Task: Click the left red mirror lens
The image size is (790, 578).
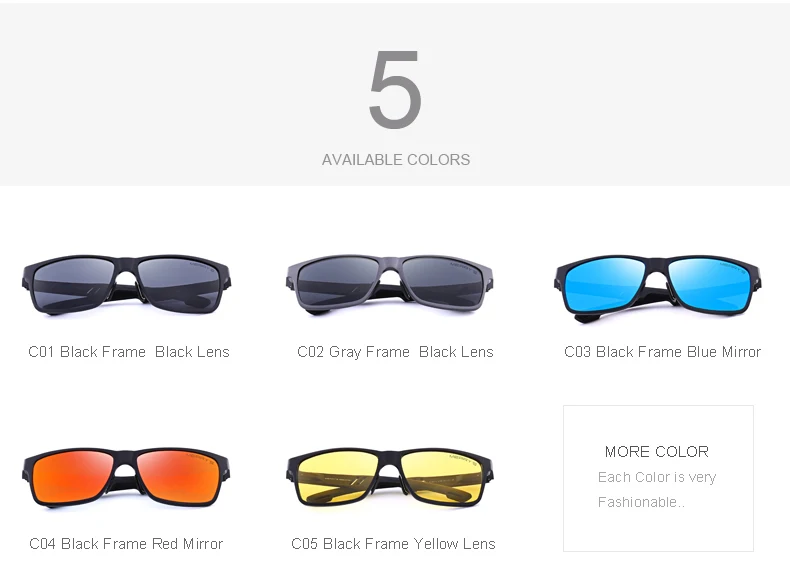Action: coord(74,477)
